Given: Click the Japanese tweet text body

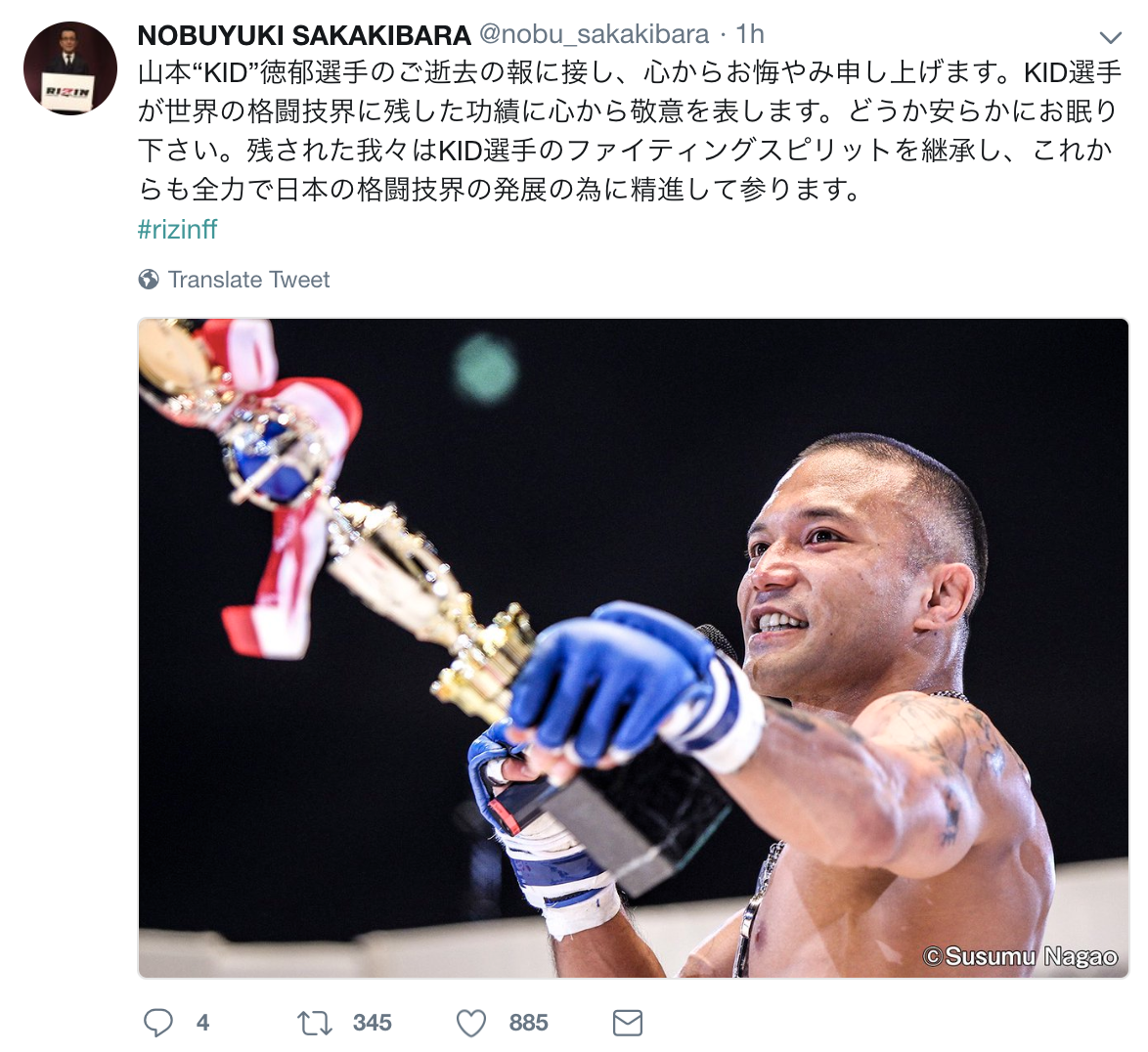Looking at the screenshot, I should click(x=630, y=131).
